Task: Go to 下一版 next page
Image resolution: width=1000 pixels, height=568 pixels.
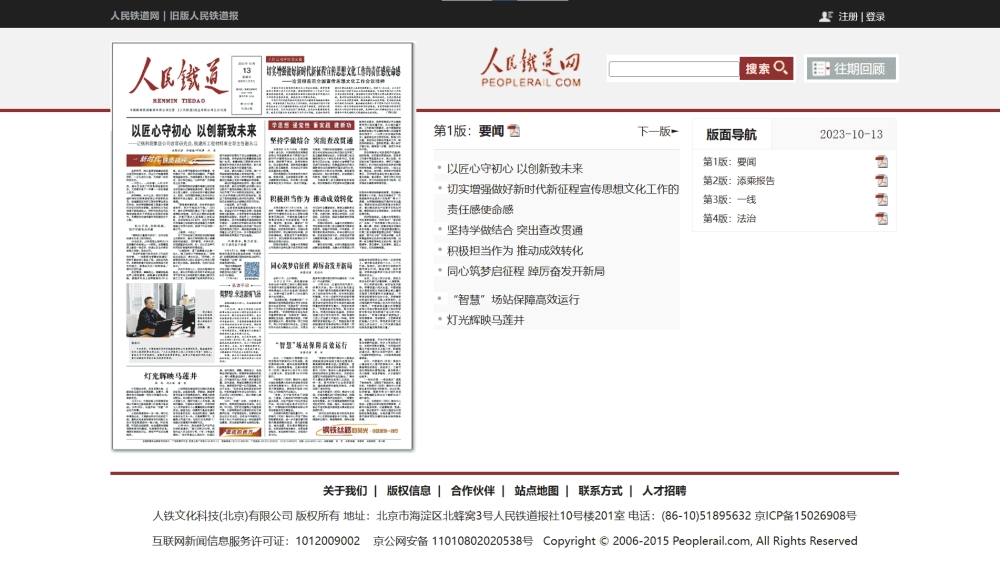Action: (658, 131)
